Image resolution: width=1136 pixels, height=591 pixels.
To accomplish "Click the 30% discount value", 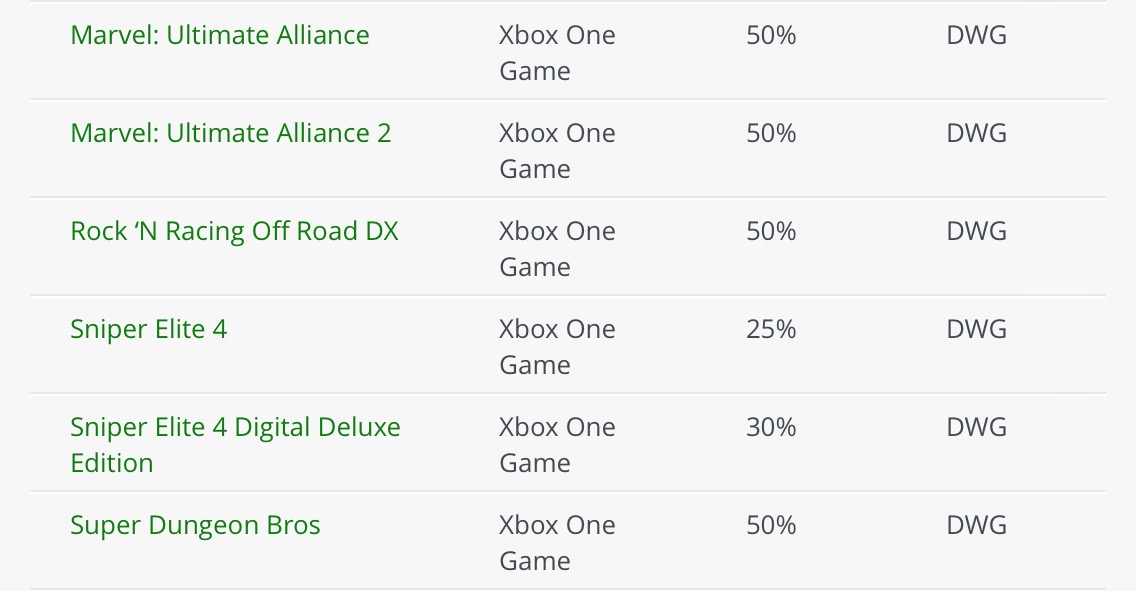I will tap(771, 427).
